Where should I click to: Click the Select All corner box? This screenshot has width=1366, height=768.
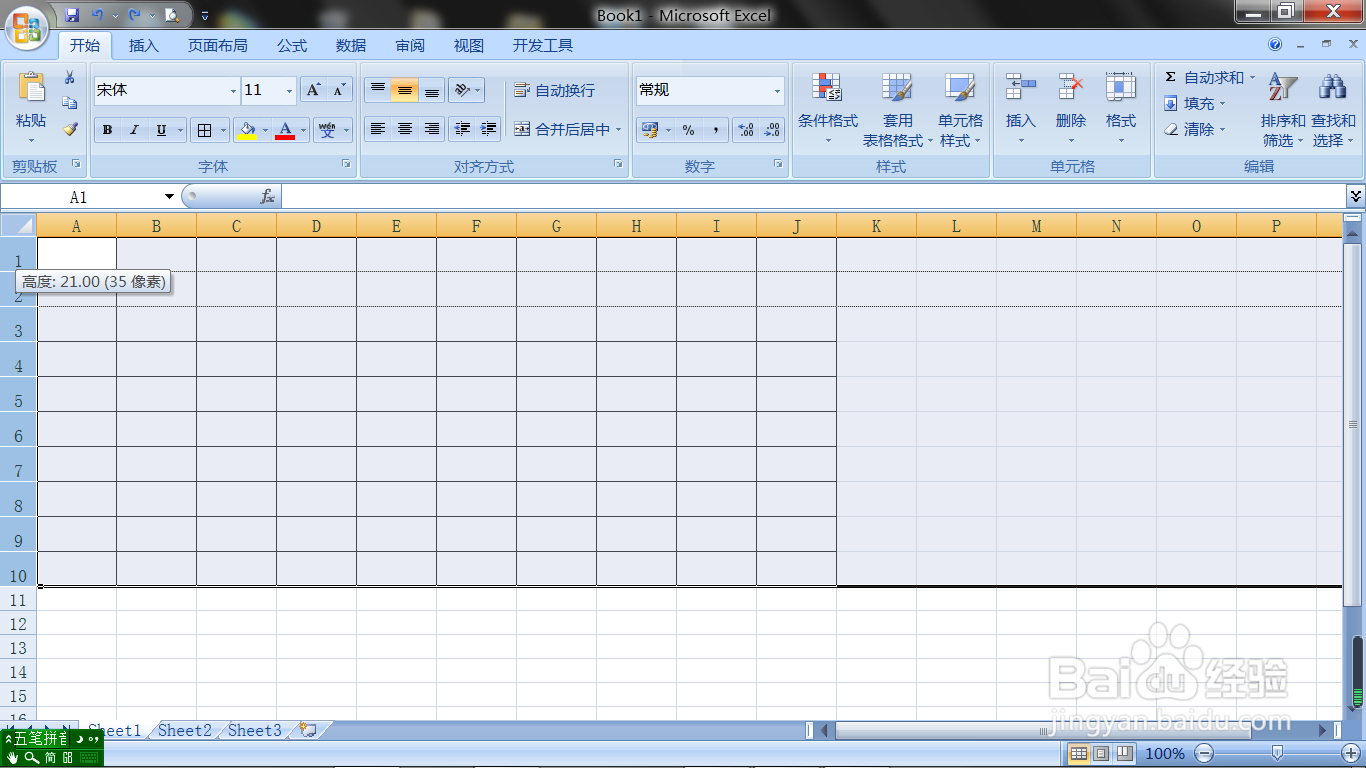[18, 226]
